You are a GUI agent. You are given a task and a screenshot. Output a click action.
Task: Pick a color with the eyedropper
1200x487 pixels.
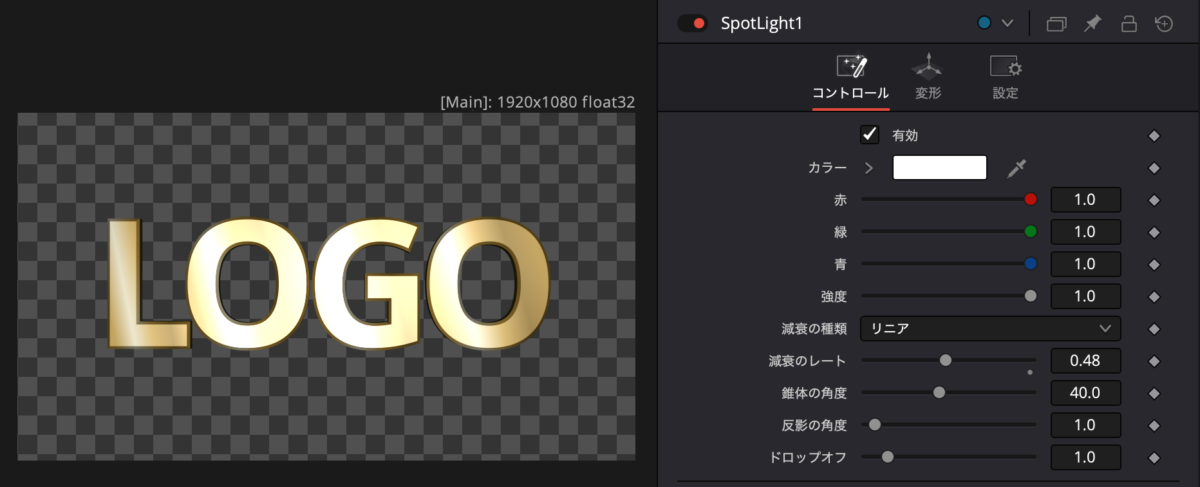pos(1017,168)
